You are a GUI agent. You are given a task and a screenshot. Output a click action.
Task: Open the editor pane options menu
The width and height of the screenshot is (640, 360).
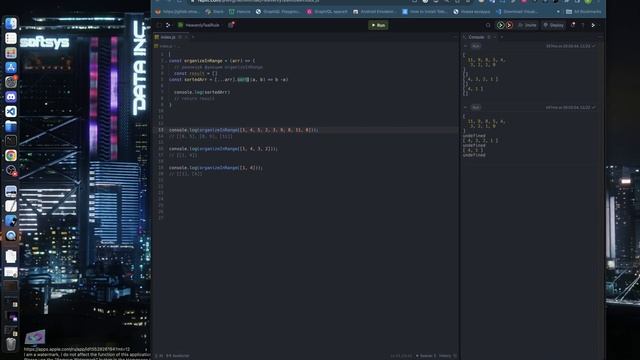[x=455, y=37]
